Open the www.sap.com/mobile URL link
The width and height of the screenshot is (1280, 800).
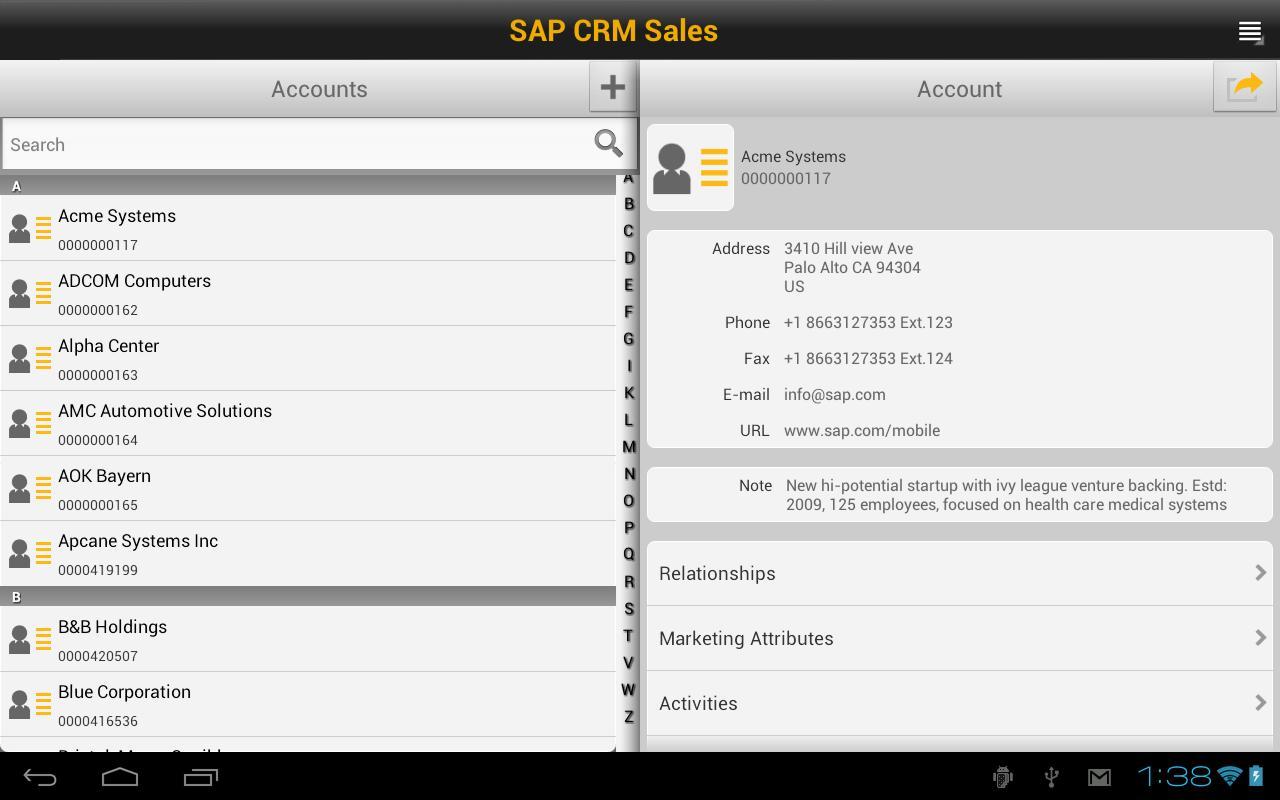862,430
